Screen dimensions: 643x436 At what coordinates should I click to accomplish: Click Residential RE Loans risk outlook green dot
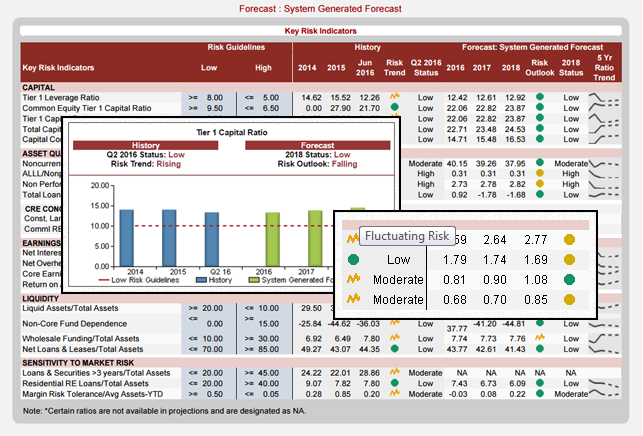click(540, 383)
